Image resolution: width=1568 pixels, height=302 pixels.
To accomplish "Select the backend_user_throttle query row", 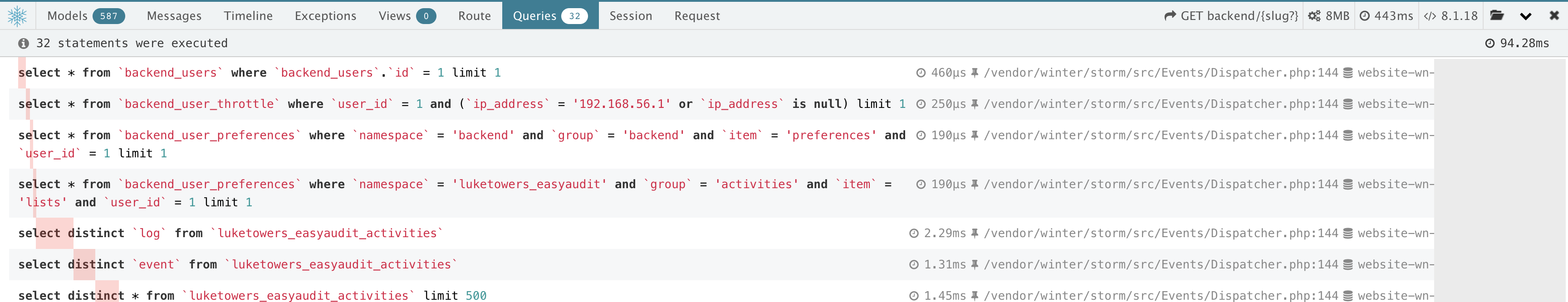I will click(x=721, y=104).
